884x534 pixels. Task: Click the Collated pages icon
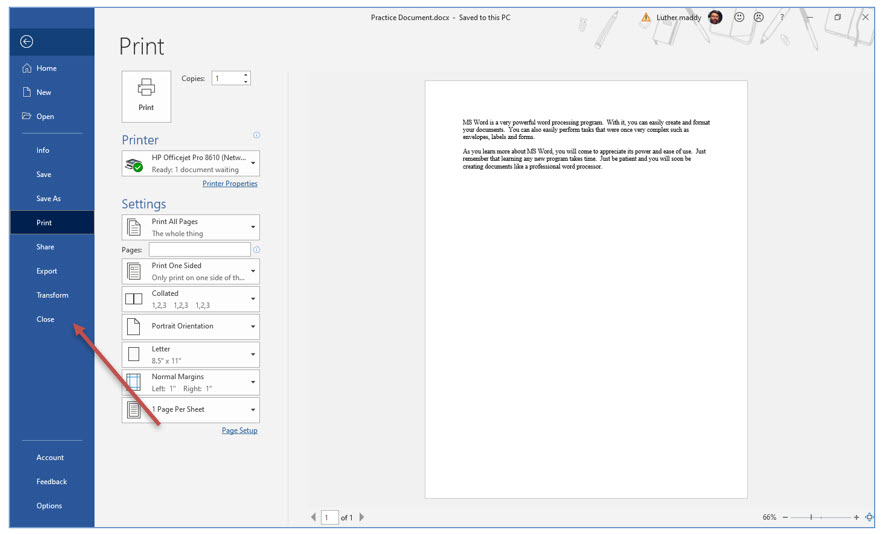pos(134,299)
